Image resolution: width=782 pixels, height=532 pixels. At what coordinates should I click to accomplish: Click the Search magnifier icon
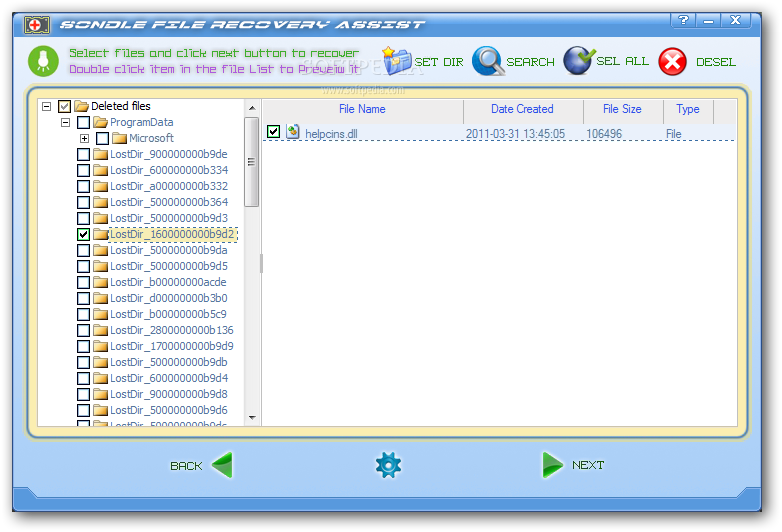click(488, 61)
